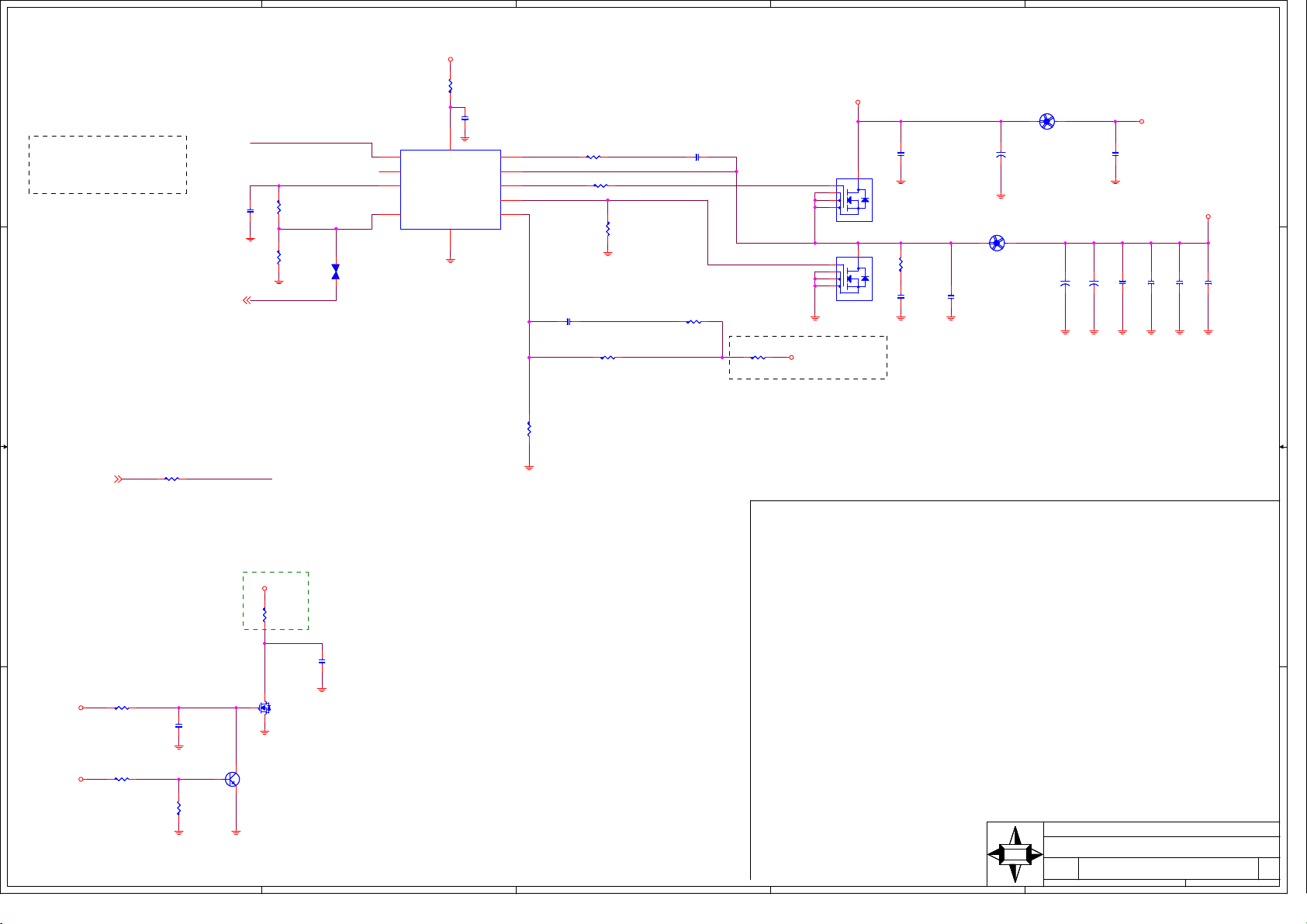Select the resistor inside the feedback dashed box
This screenshot has width=1307, height=924.
click(759, 358)
